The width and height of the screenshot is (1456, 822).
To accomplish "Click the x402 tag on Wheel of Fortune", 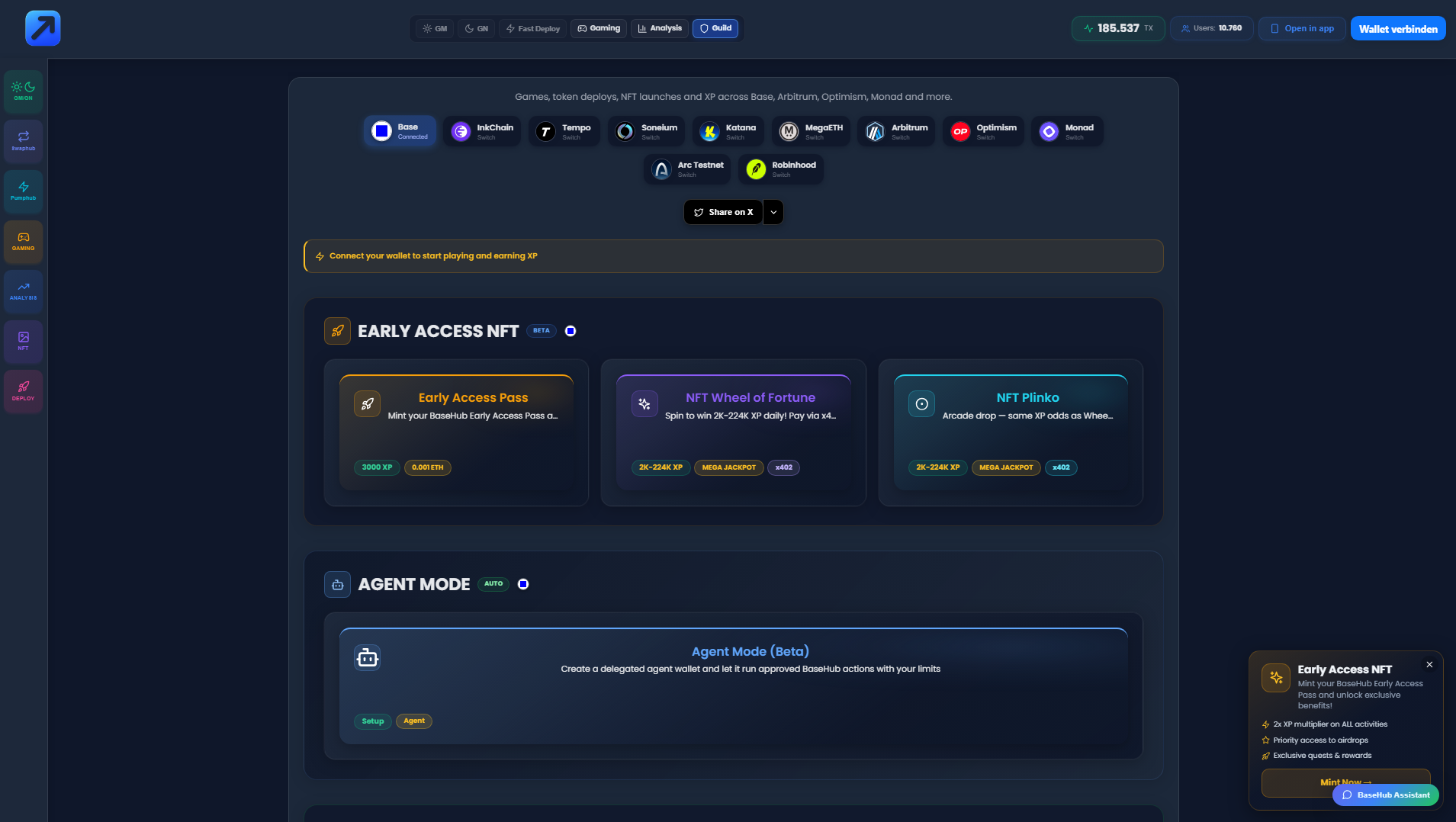I will click(x=783, y=467).
